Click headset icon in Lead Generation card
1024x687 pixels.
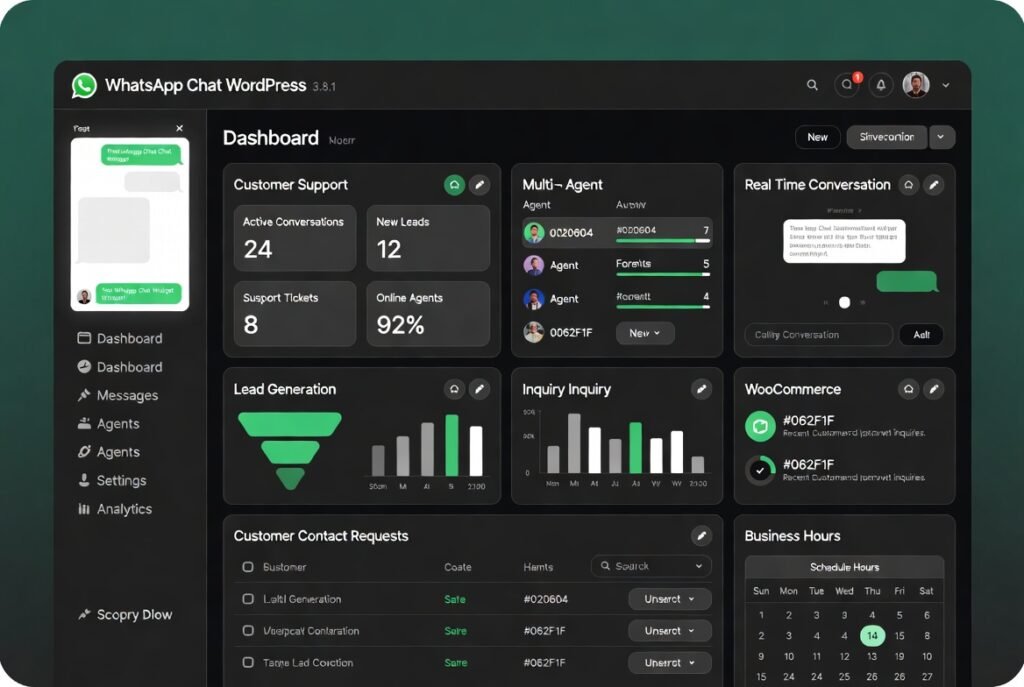[454, 389]
